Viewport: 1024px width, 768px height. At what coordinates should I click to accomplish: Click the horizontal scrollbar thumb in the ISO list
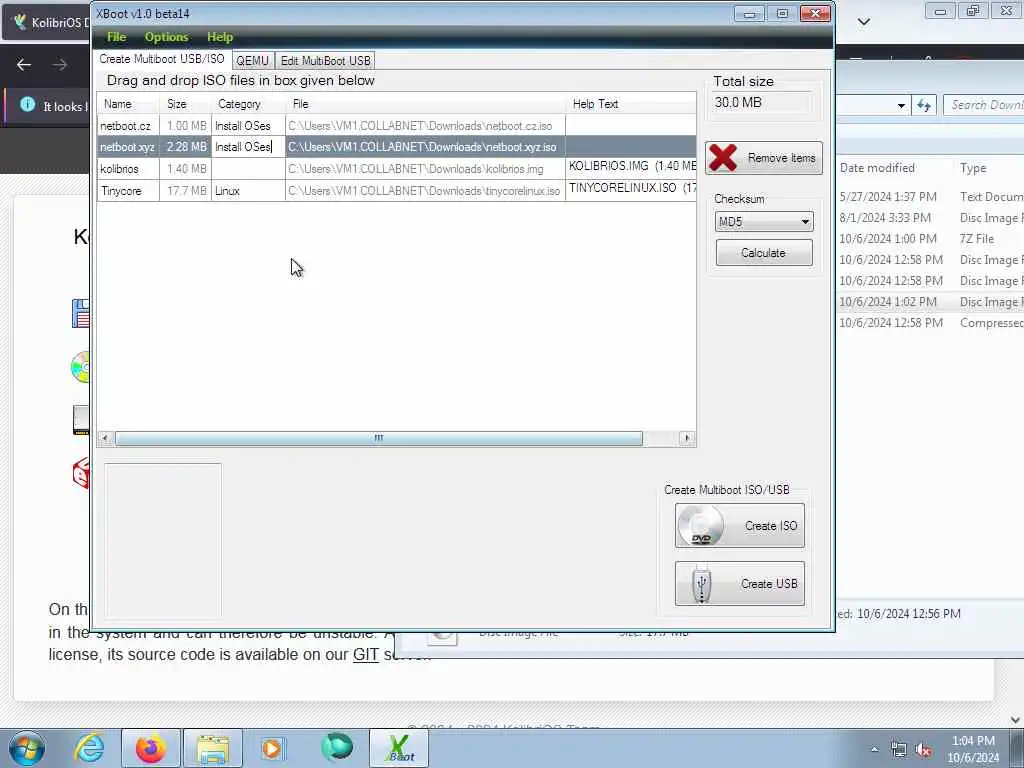(379, 438)
